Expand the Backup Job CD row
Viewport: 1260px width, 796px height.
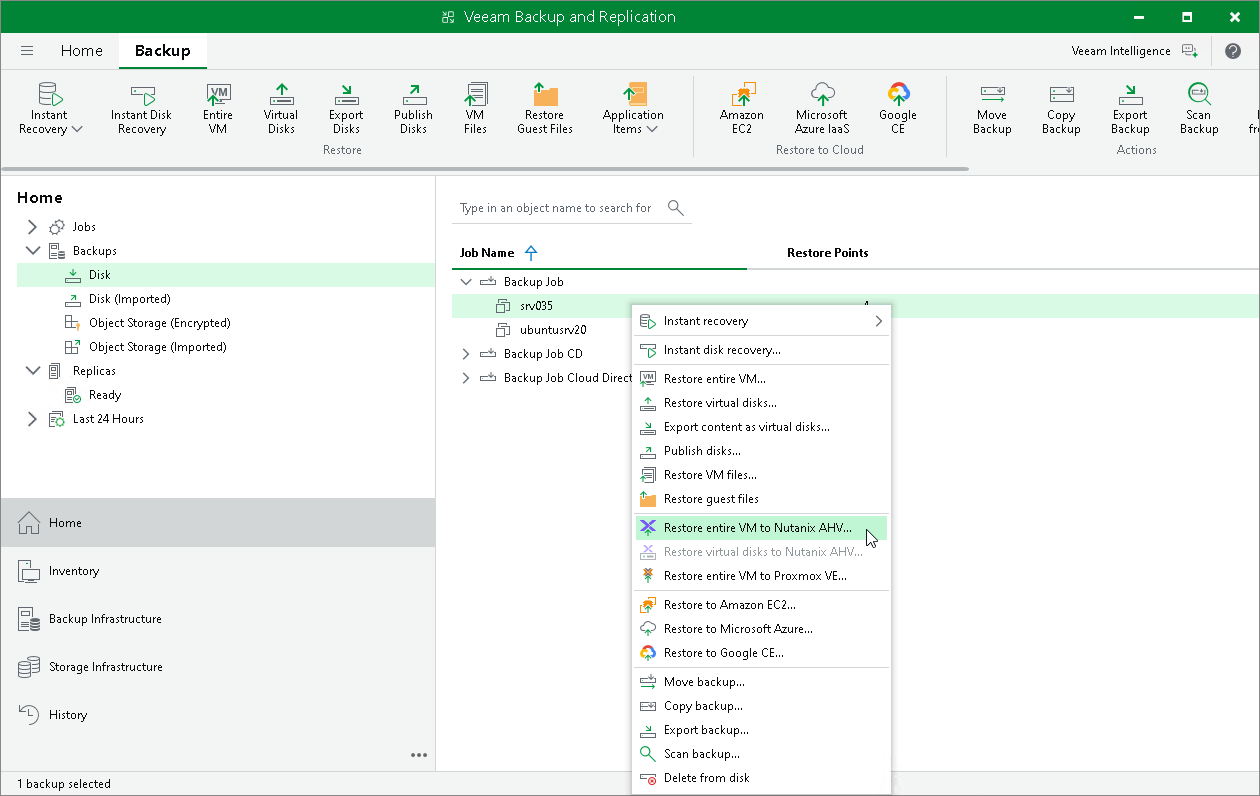click(x=465, y=354)
